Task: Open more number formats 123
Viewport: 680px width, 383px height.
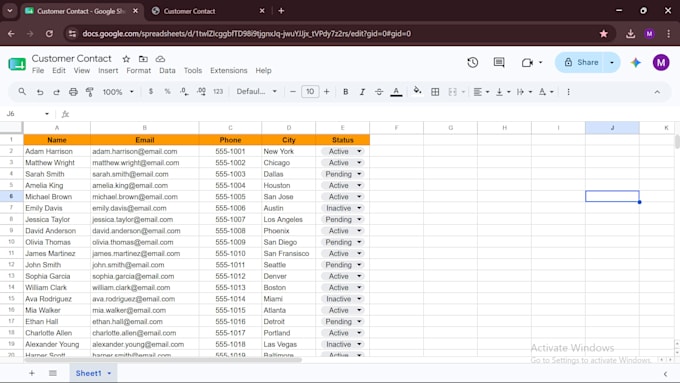Action: coord(218,92)
